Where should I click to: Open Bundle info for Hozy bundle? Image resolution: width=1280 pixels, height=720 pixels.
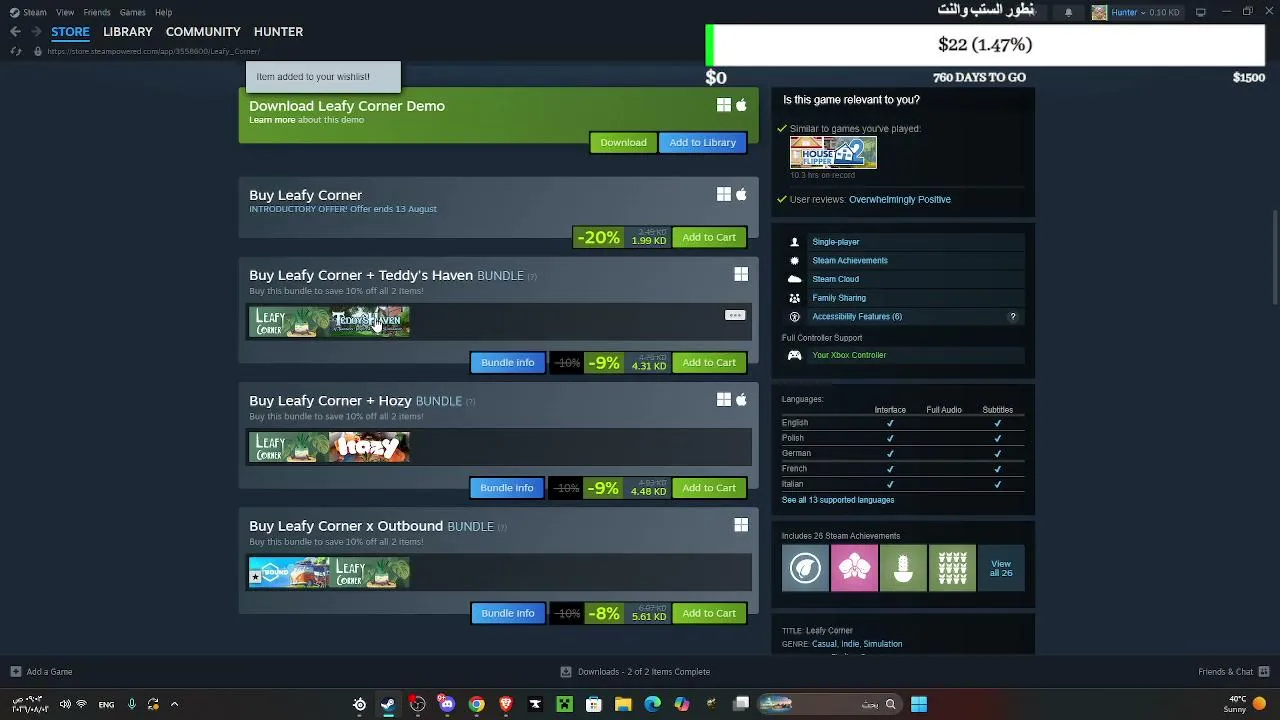pos(507,488)
